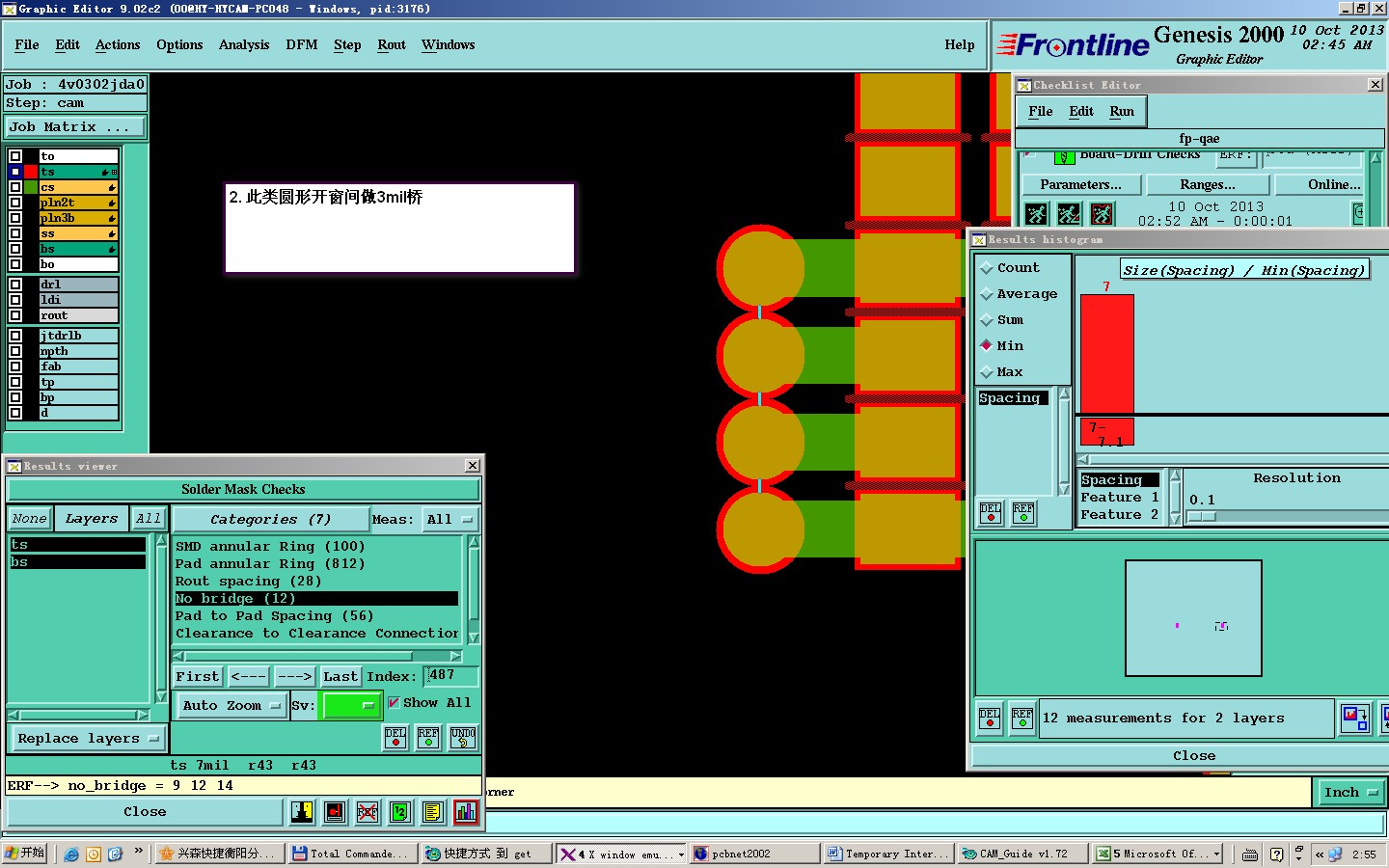
Task: Open the Rout menu
Action: pyautogui.click(x=392, y=45)
